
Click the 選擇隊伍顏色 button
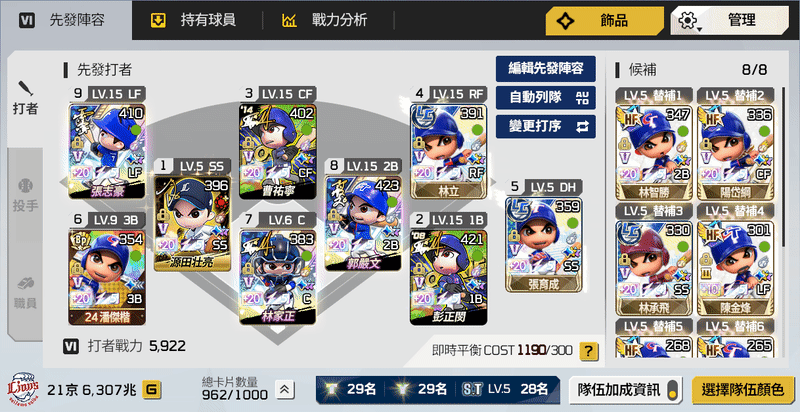742,391
